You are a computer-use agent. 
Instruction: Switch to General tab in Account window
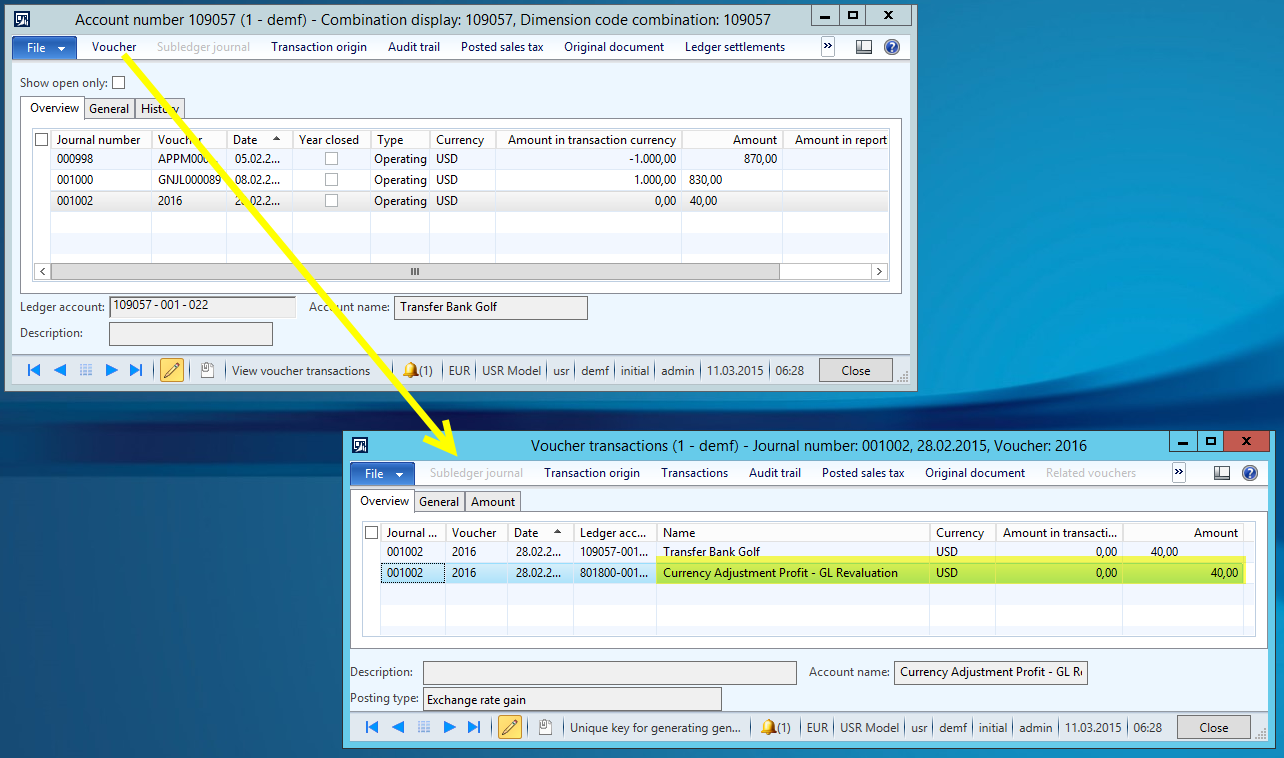(x=109, y=108)
